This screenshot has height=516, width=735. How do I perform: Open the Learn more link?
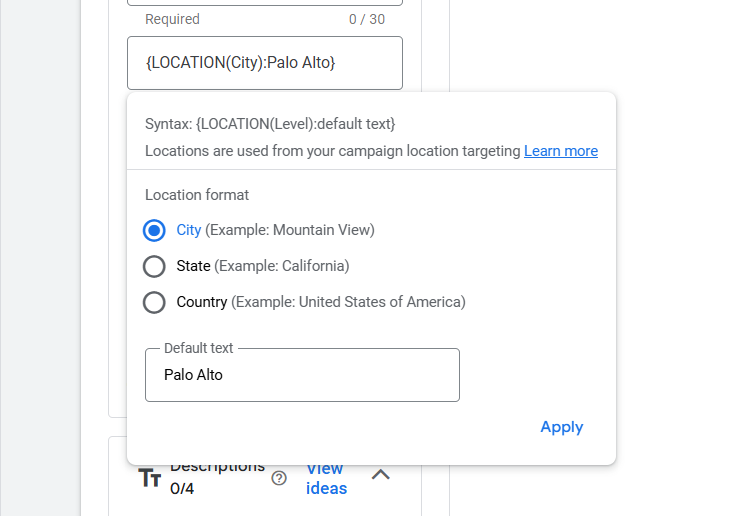560,151
